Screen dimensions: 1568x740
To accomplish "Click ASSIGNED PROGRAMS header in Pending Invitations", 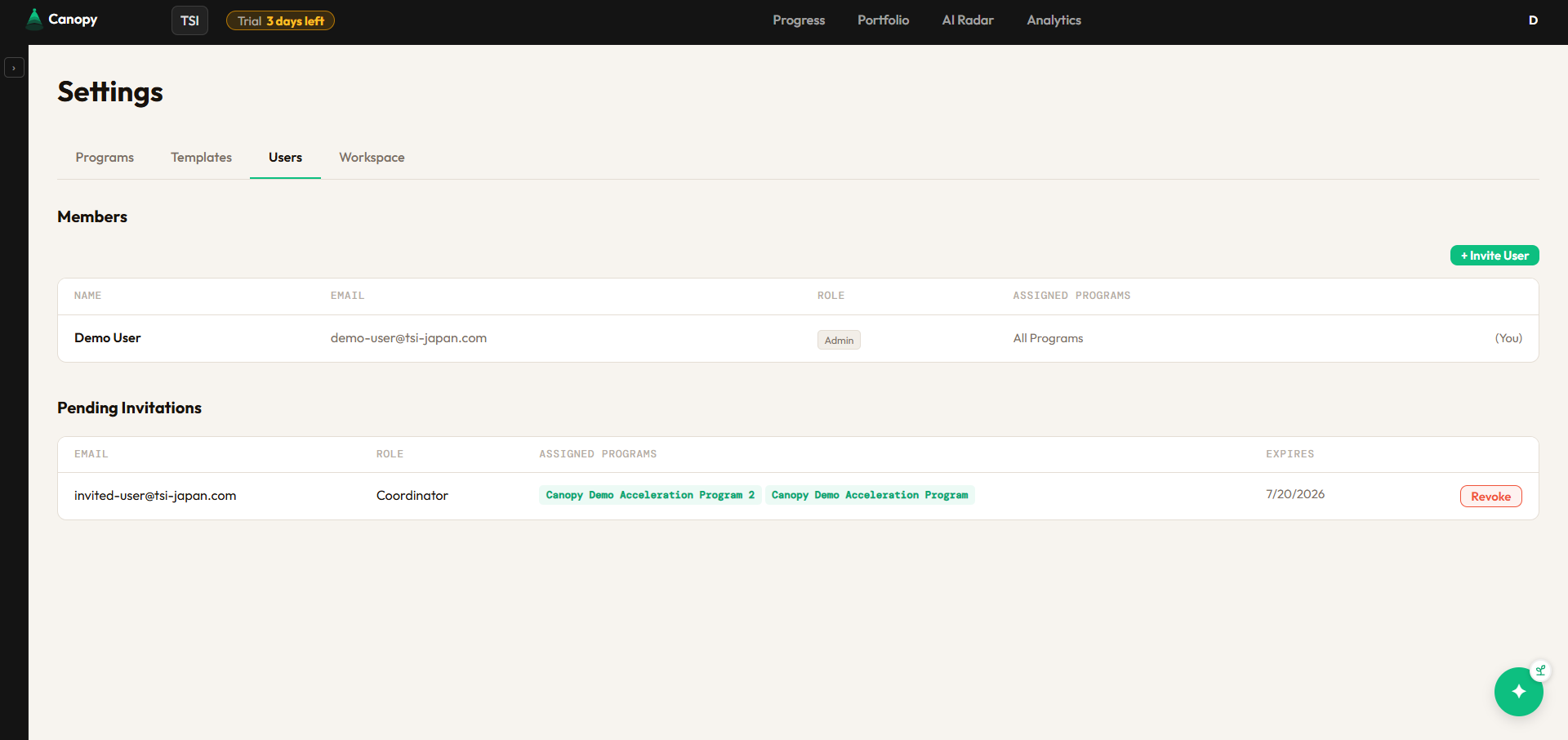I will click(598, 454).
